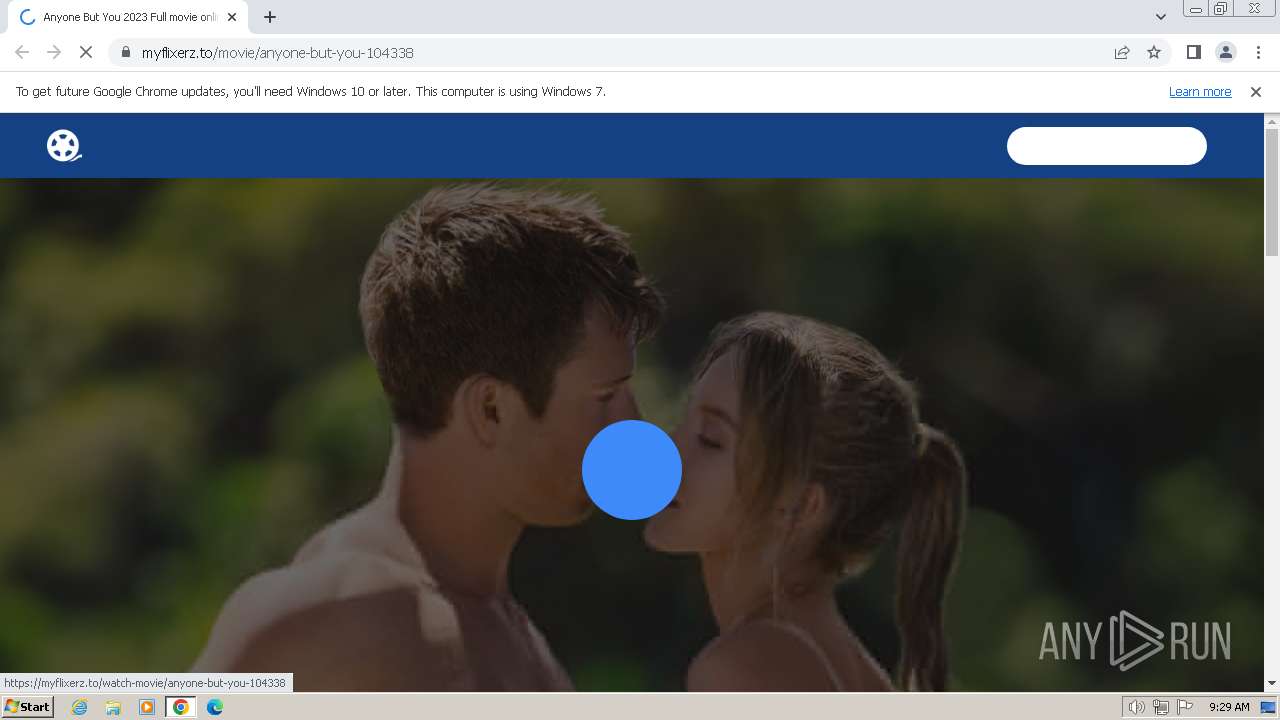This screenshot has height=720, width=1280.
Task: Open the Chrome profile menu
Action: (1225, 52)
